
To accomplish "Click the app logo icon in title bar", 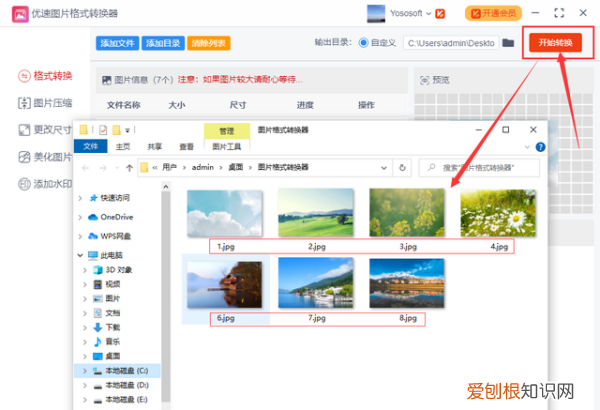I will point(20,14).
